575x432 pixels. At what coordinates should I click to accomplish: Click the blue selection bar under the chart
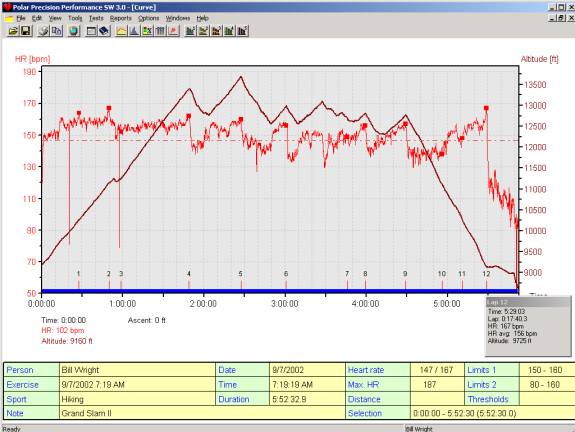(280, 291)
